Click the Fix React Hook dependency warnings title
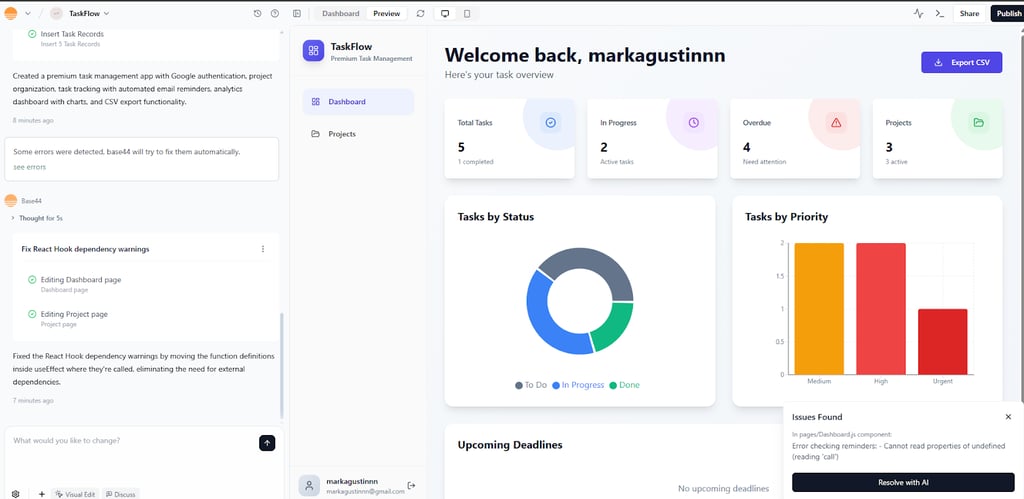 (86, 249)
